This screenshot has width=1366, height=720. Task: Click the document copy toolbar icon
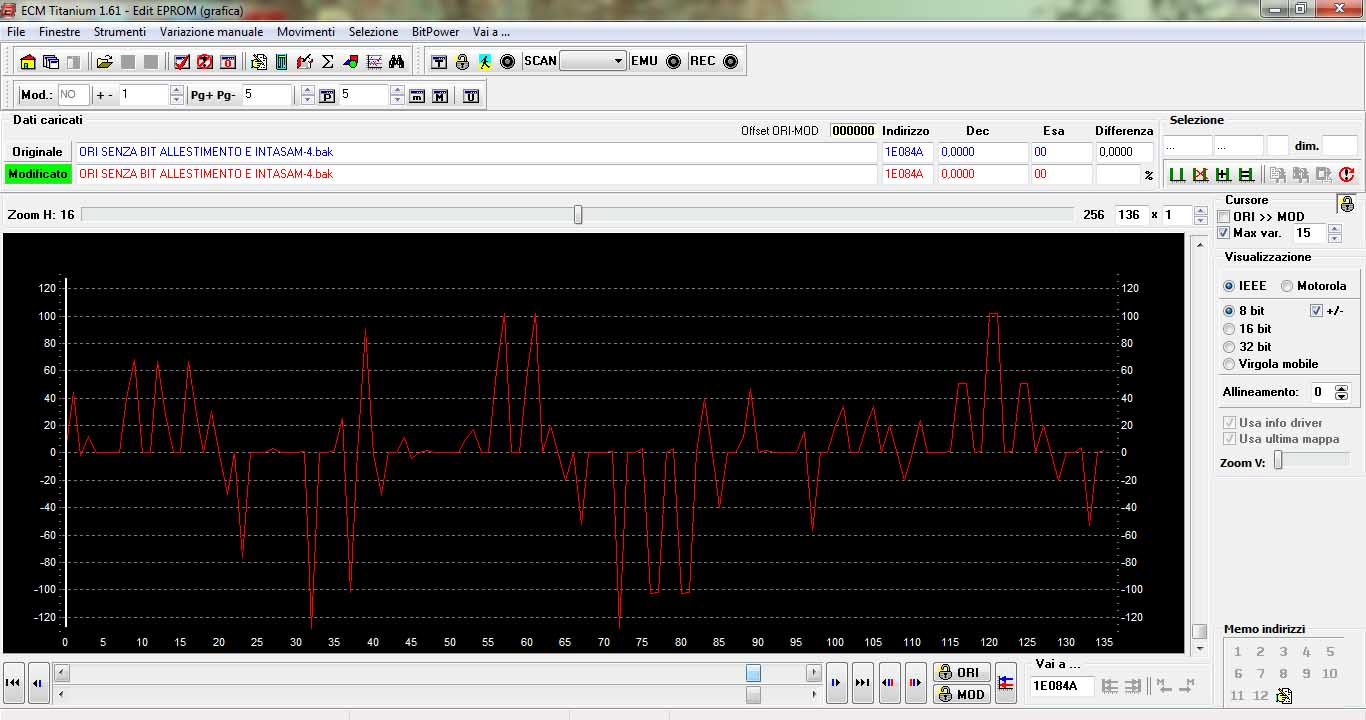pos(259,61)
